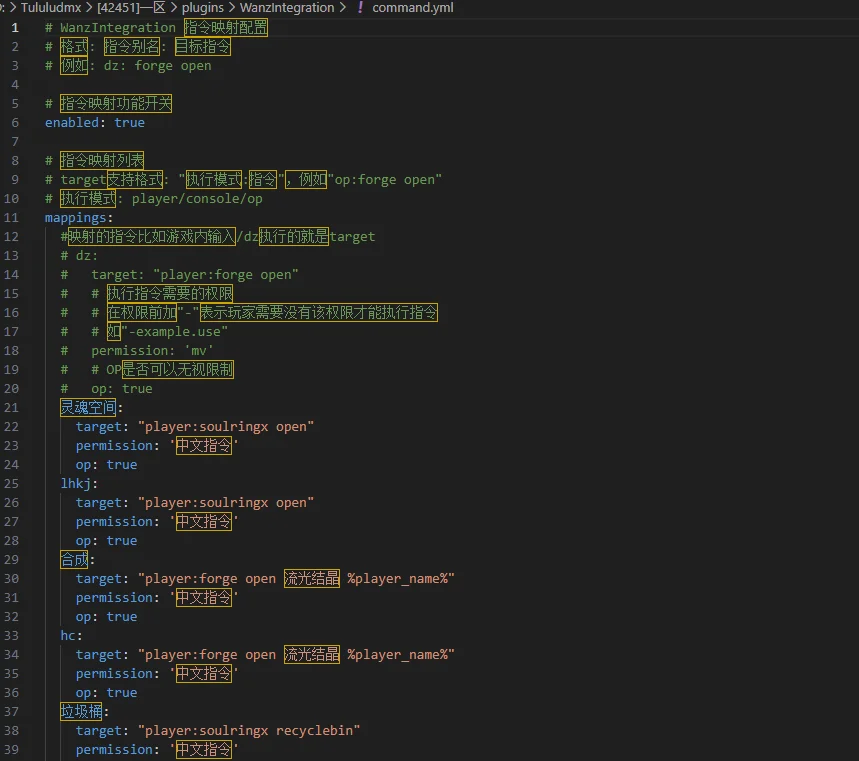Click the 'true' value after enabled
Image resolution: width=859 pixels, height=761 pixels.
[x=129, y=123]
